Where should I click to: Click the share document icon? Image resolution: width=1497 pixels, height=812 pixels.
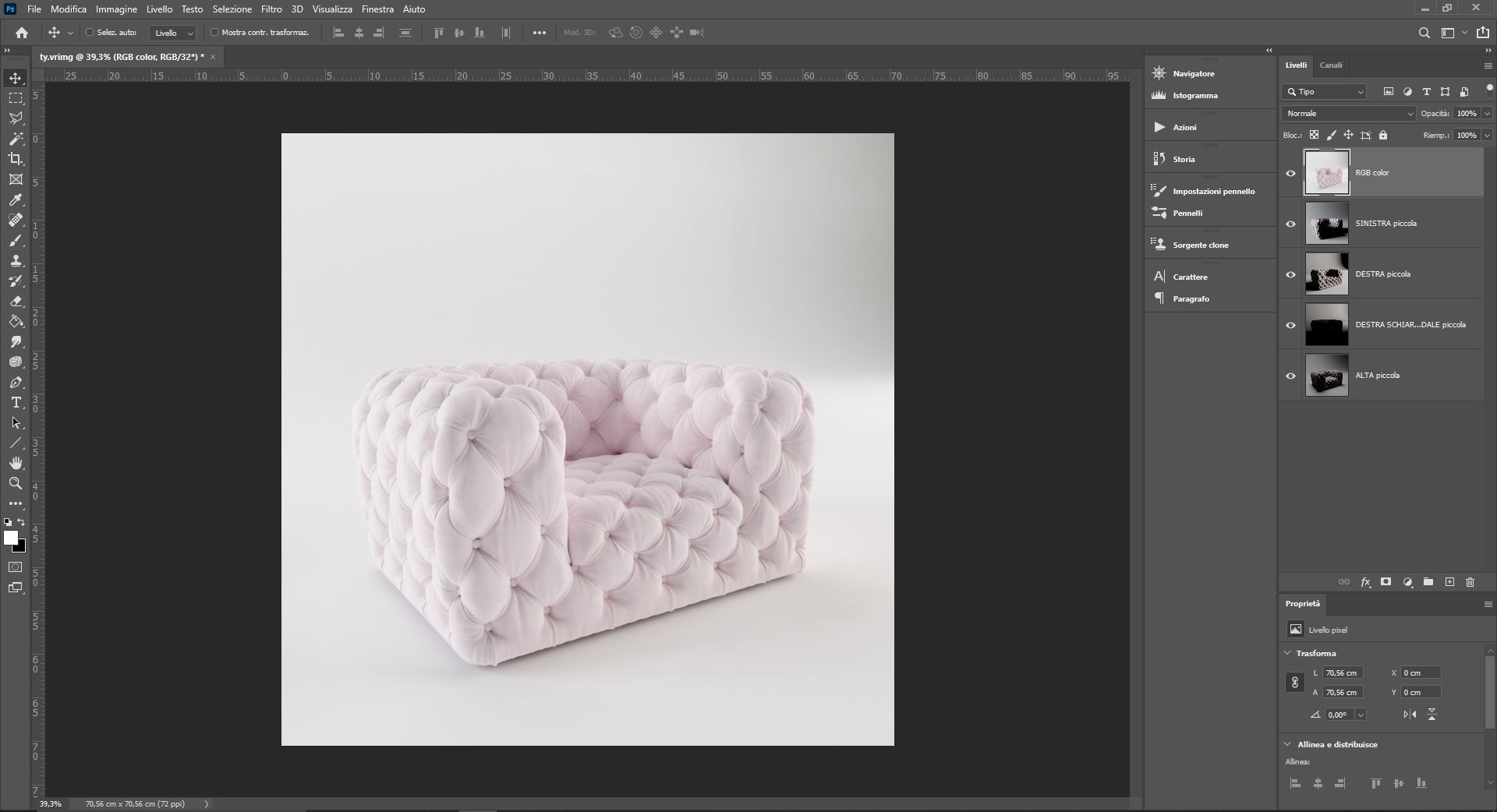(1482, 33)
